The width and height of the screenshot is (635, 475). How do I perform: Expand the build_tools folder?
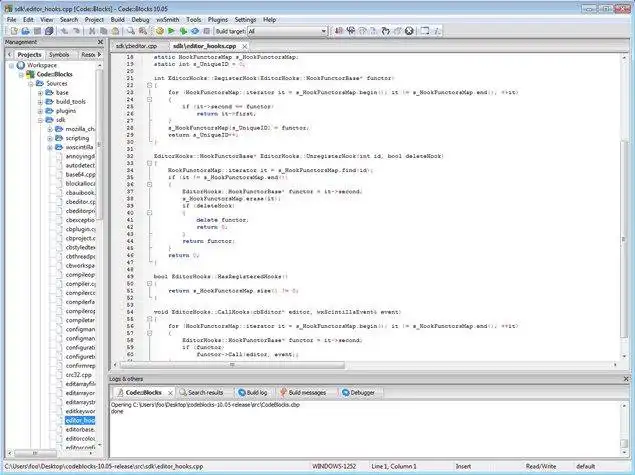pyautogui.click(x=39, y=101)
